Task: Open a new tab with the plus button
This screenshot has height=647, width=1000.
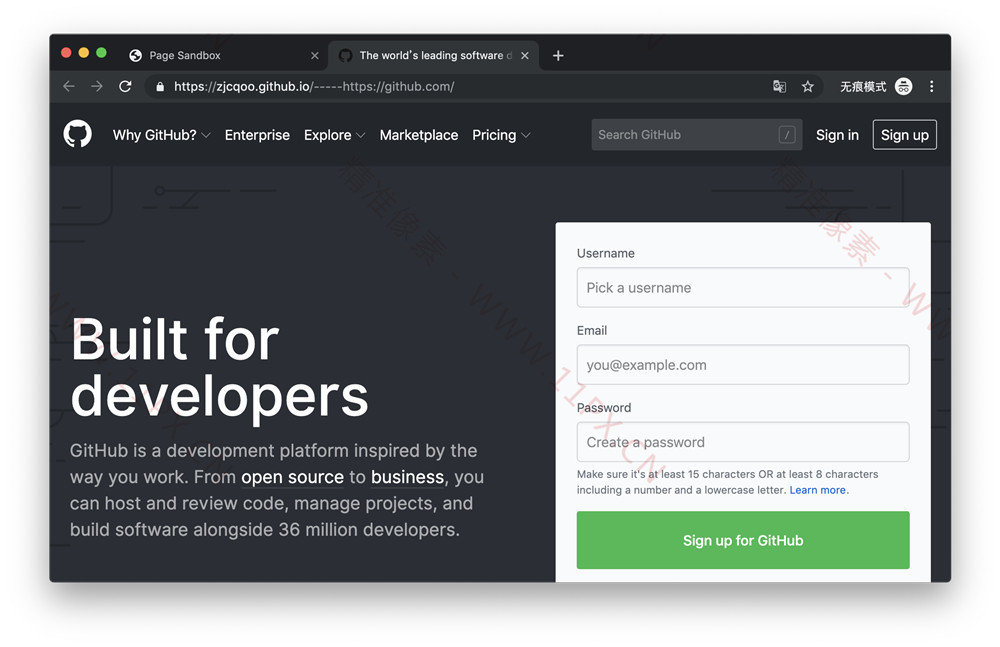Action: [558, 56]
